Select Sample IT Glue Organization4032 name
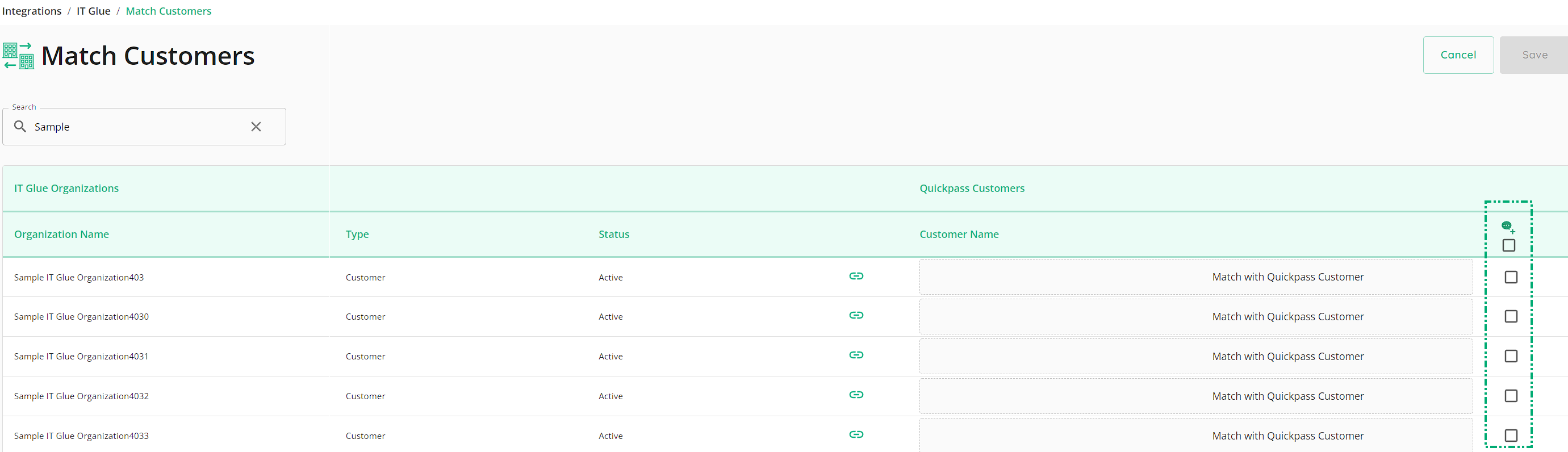 point(82,396)
